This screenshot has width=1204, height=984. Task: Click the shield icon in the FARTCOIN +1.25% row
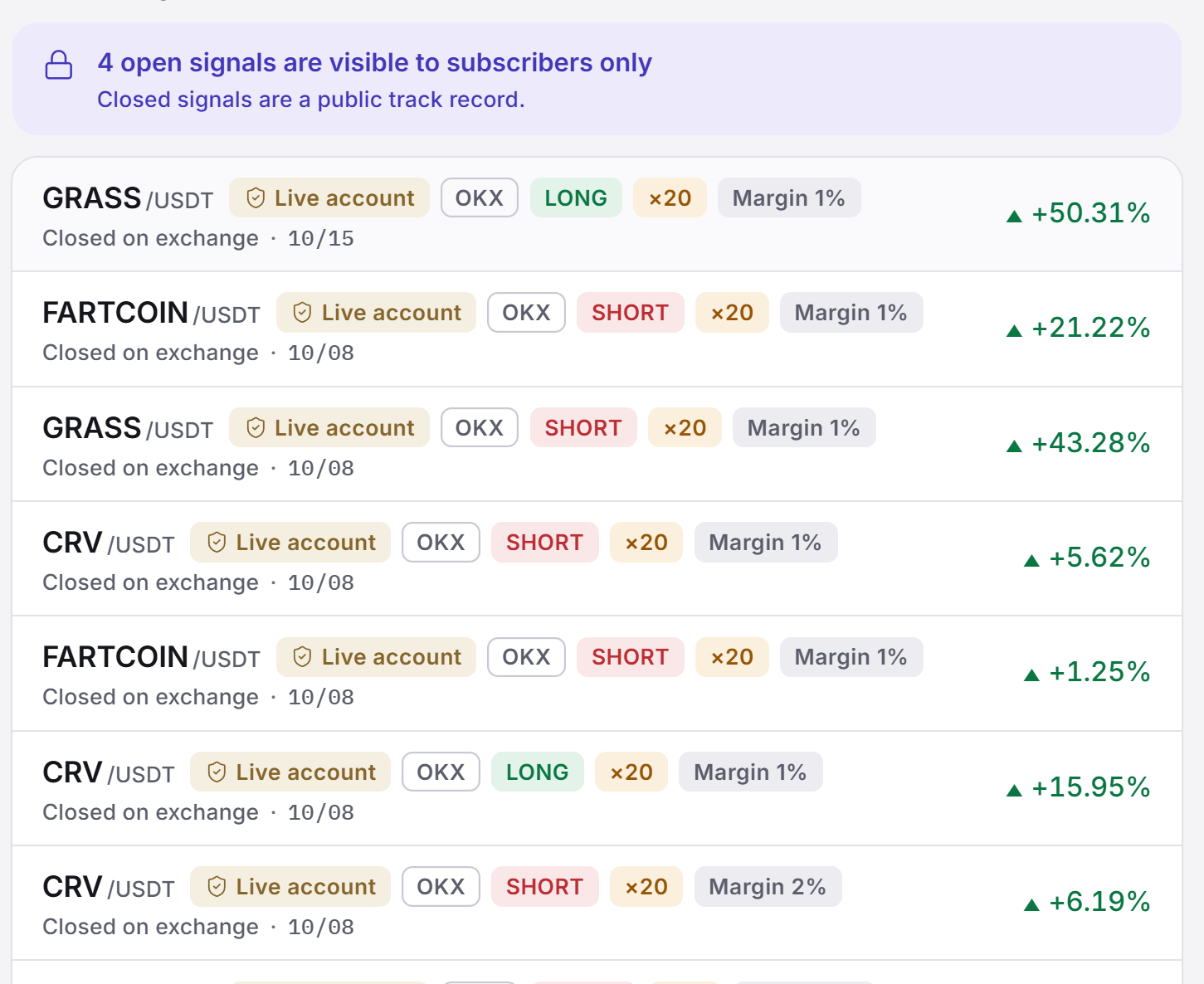coord(303,657)
